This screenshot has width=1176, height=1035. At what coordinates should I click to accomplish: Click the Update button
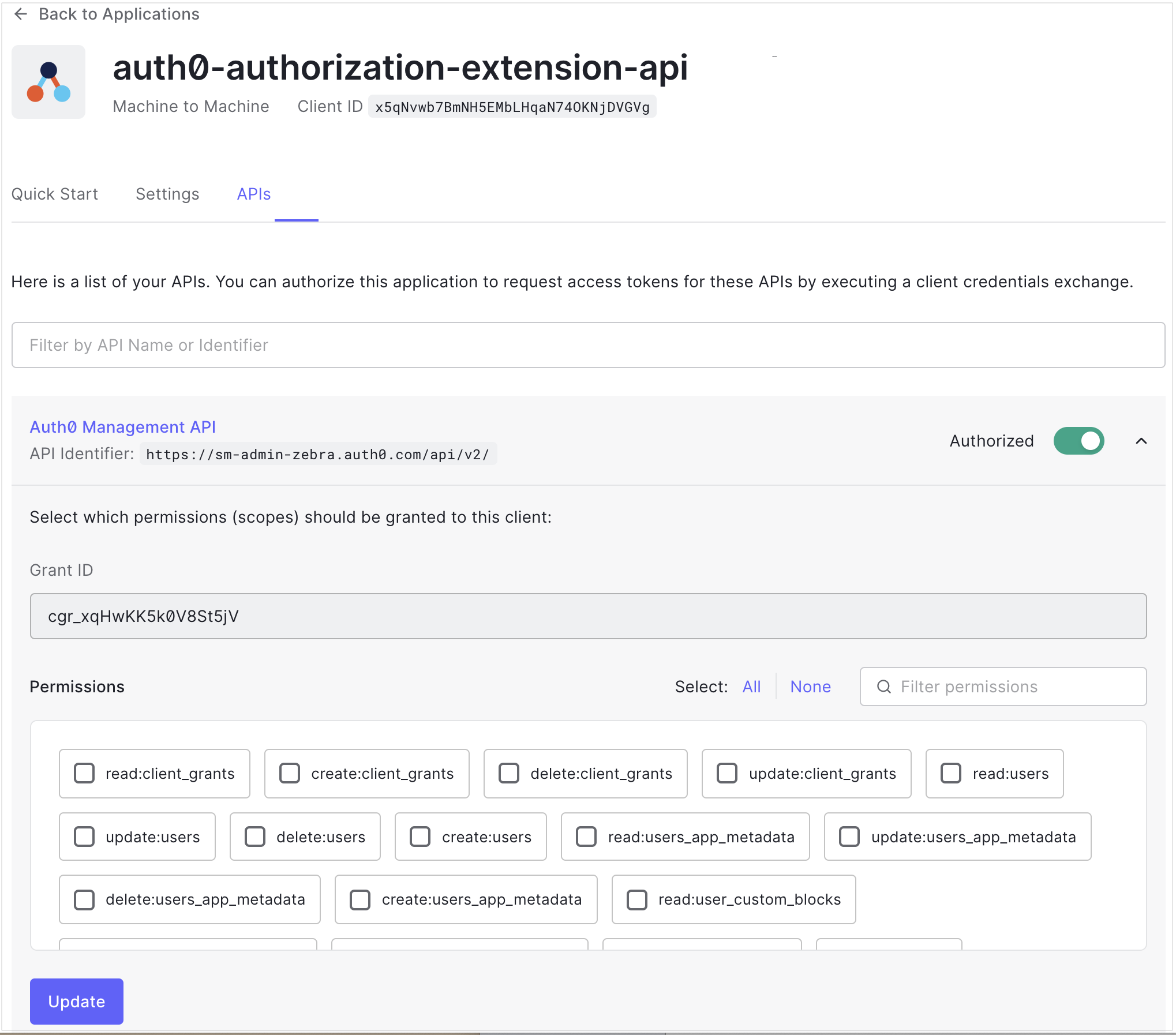[x=77, y=1002]
